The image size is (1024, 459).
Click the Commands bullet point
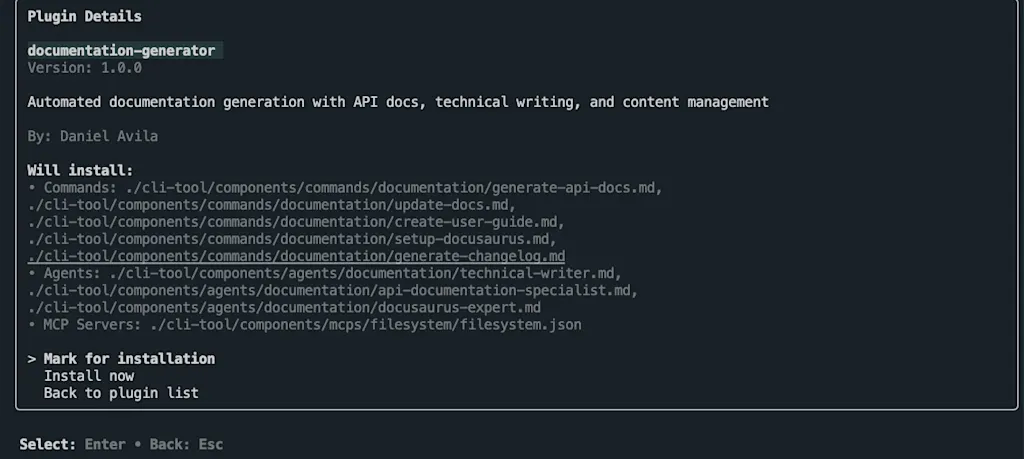point(31,188)
